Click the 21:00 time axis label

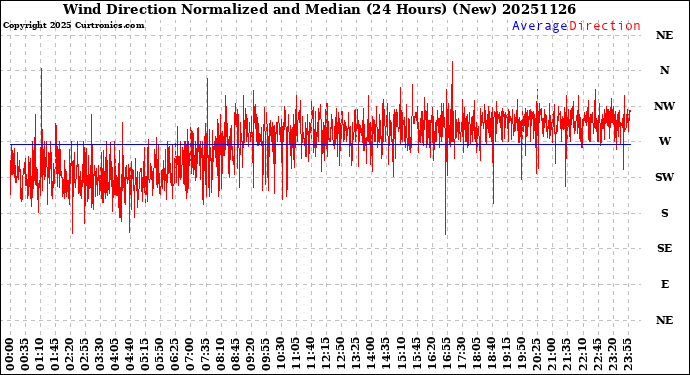tap(551, 354)
